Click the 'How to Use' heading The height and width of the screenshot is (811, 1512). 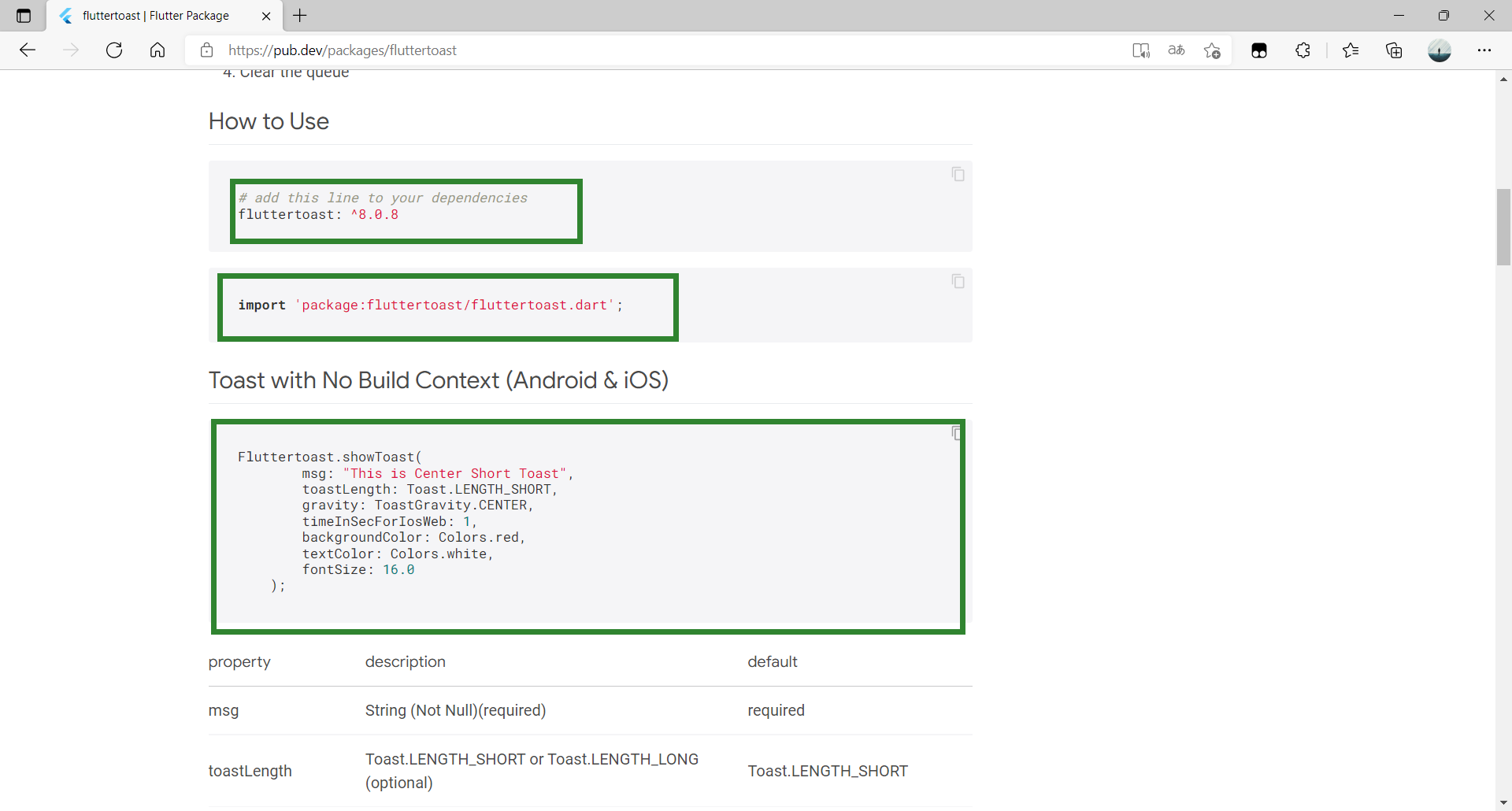(x=269, y=121)
